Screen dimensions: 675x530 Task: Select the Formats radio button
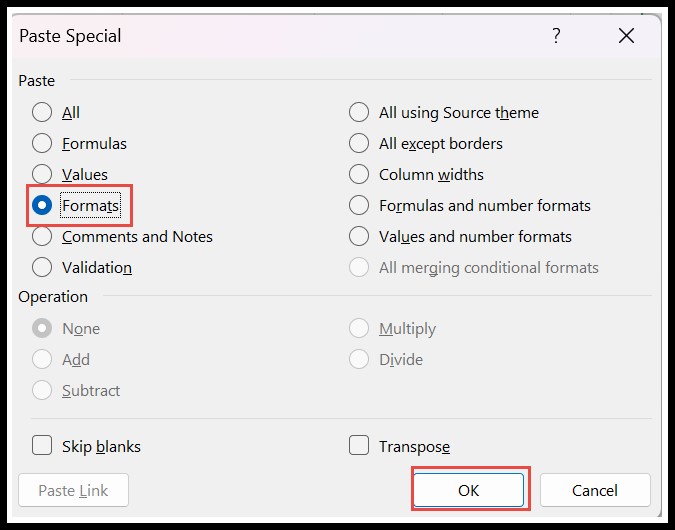(42, 206)
